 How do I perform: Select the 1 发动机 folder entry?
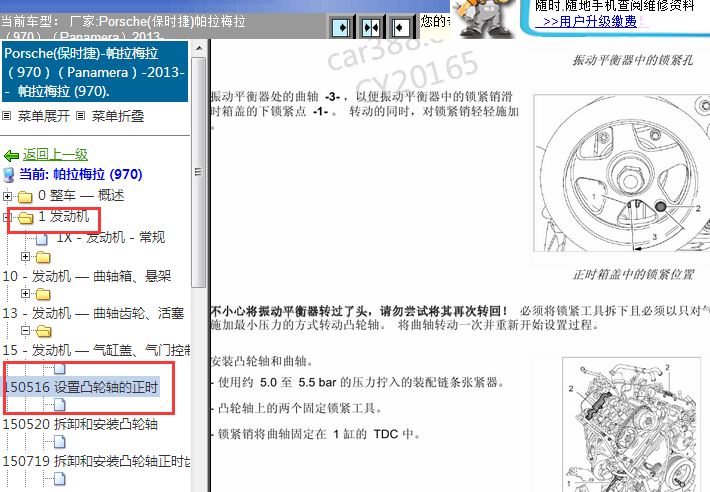click(63, 216)
